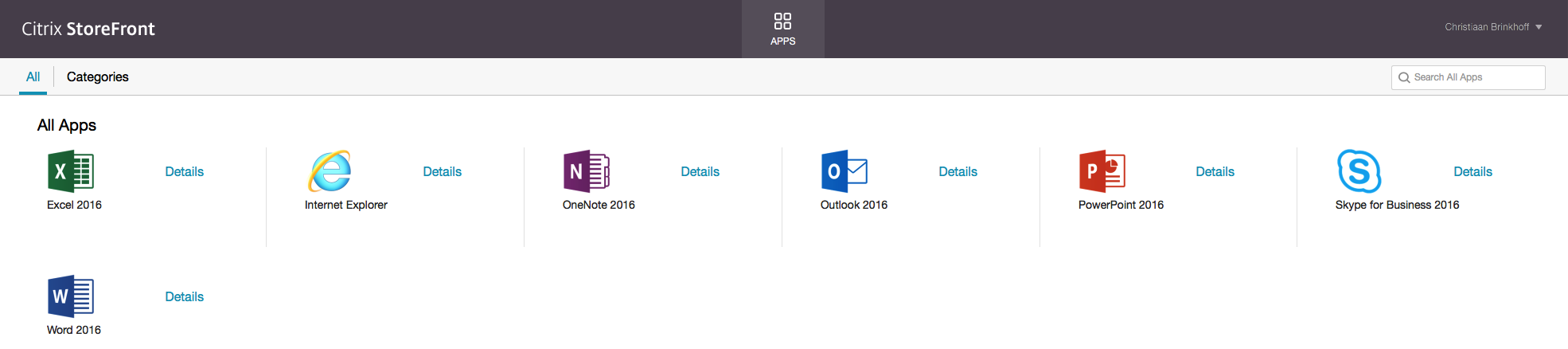Expand the Christiaan Brinkhoff user menu

tap(1493, 27)
